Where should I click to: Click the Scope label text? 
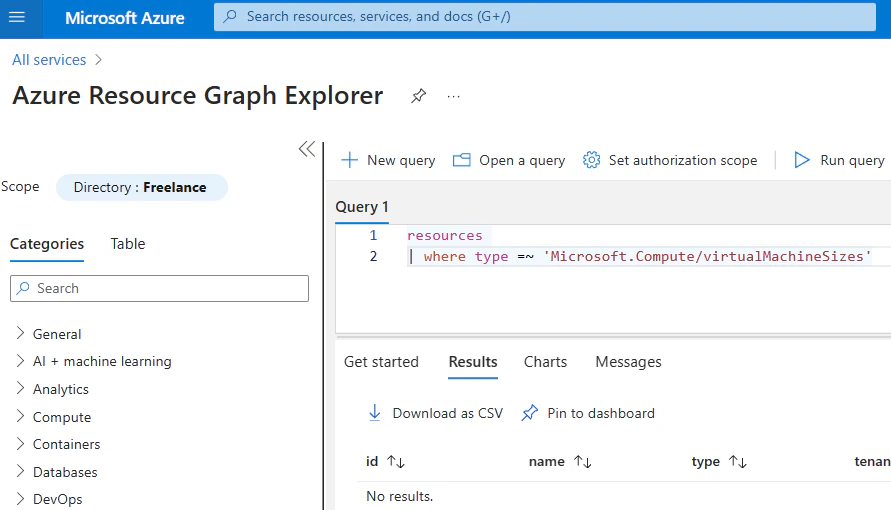click(x=20, y=187)
